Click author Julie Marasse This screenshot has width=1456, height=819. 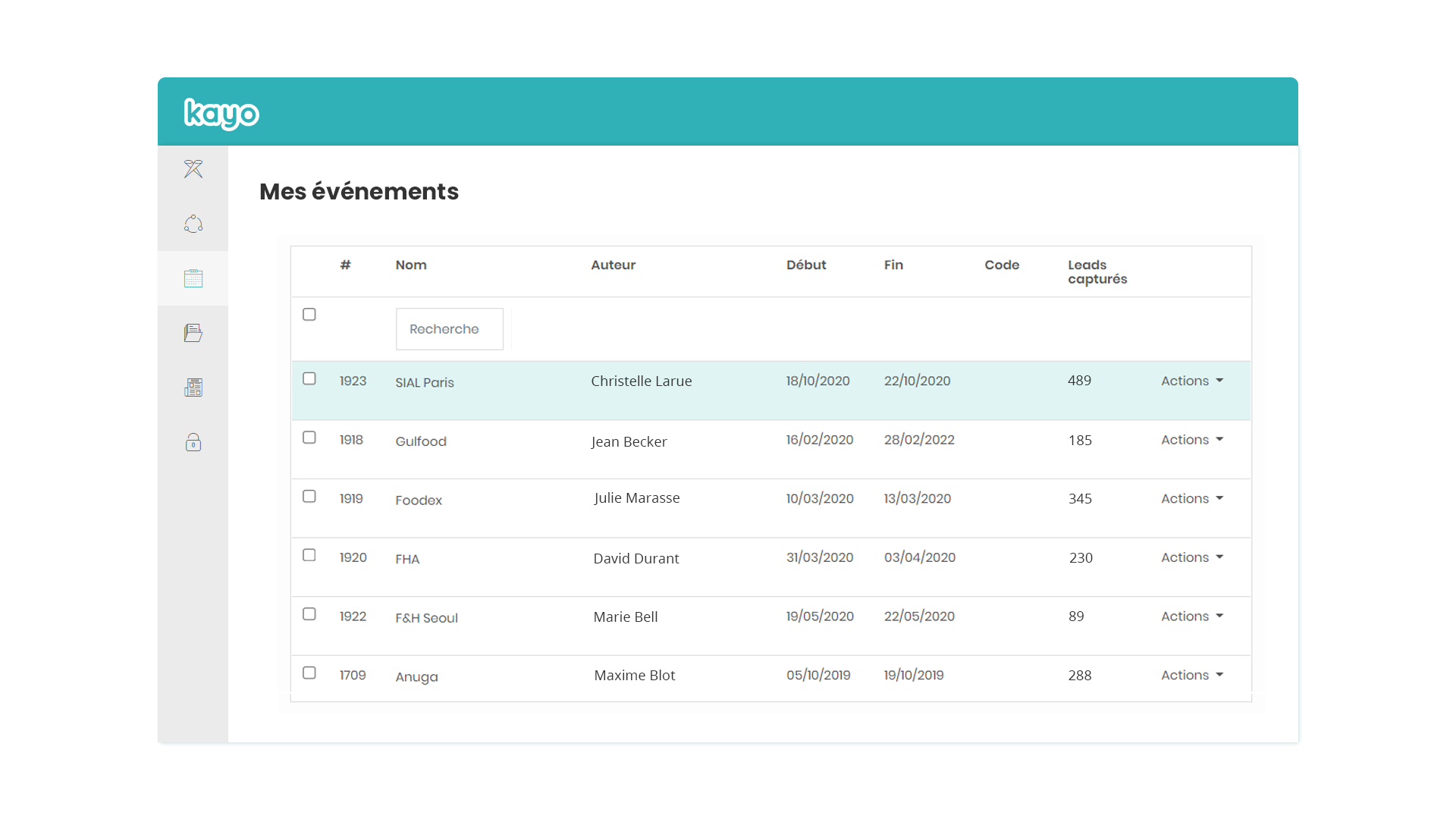pyautogui.click(x=637, y=498)
